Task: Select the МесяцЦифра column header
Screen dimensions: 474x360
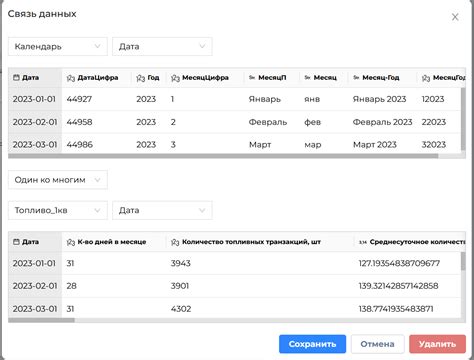Action: 205,78
